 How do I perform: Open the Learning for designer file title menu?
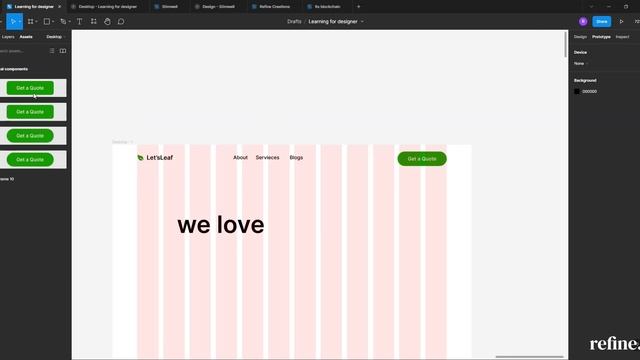(x=336, y=22)
